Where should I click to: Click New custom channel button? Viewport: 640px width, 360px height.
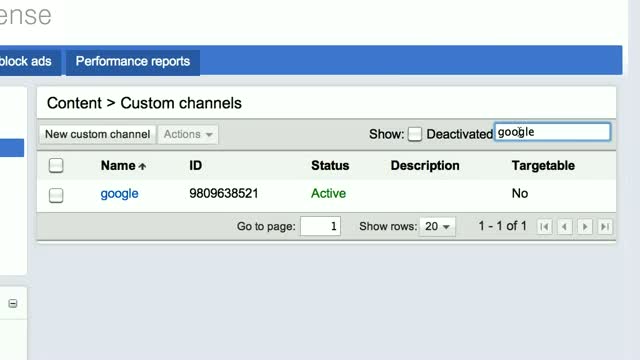point(98,134)
